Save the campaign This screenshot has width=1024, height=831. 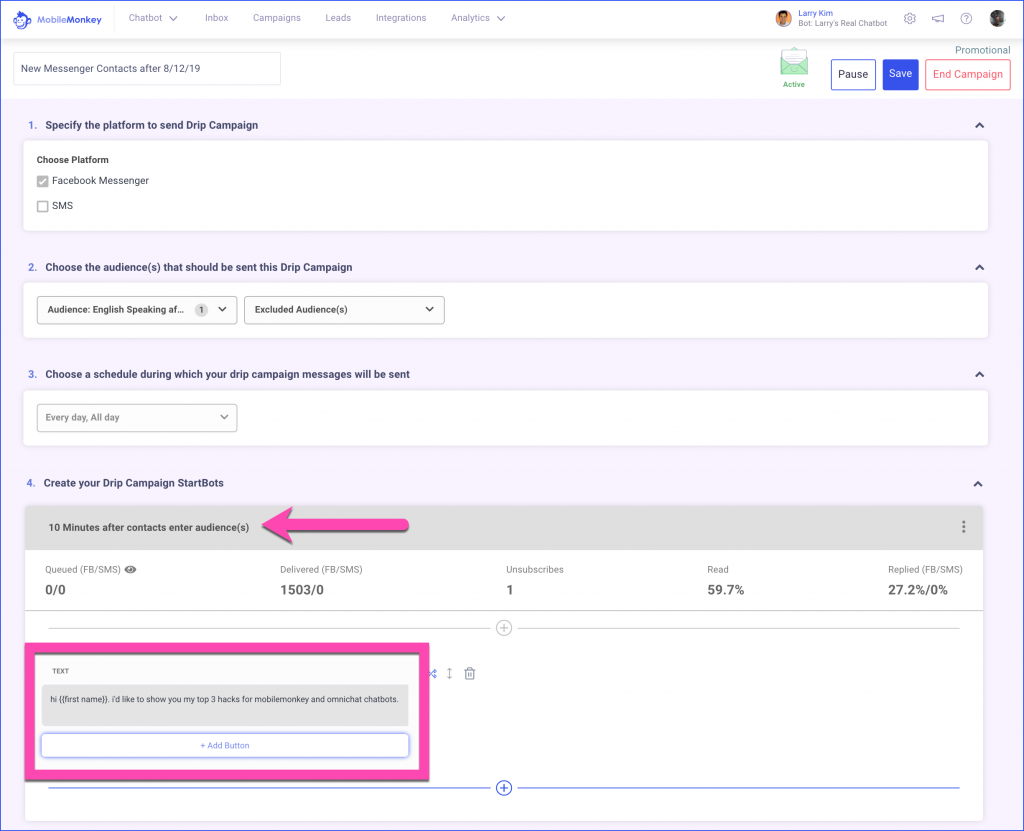900,74
